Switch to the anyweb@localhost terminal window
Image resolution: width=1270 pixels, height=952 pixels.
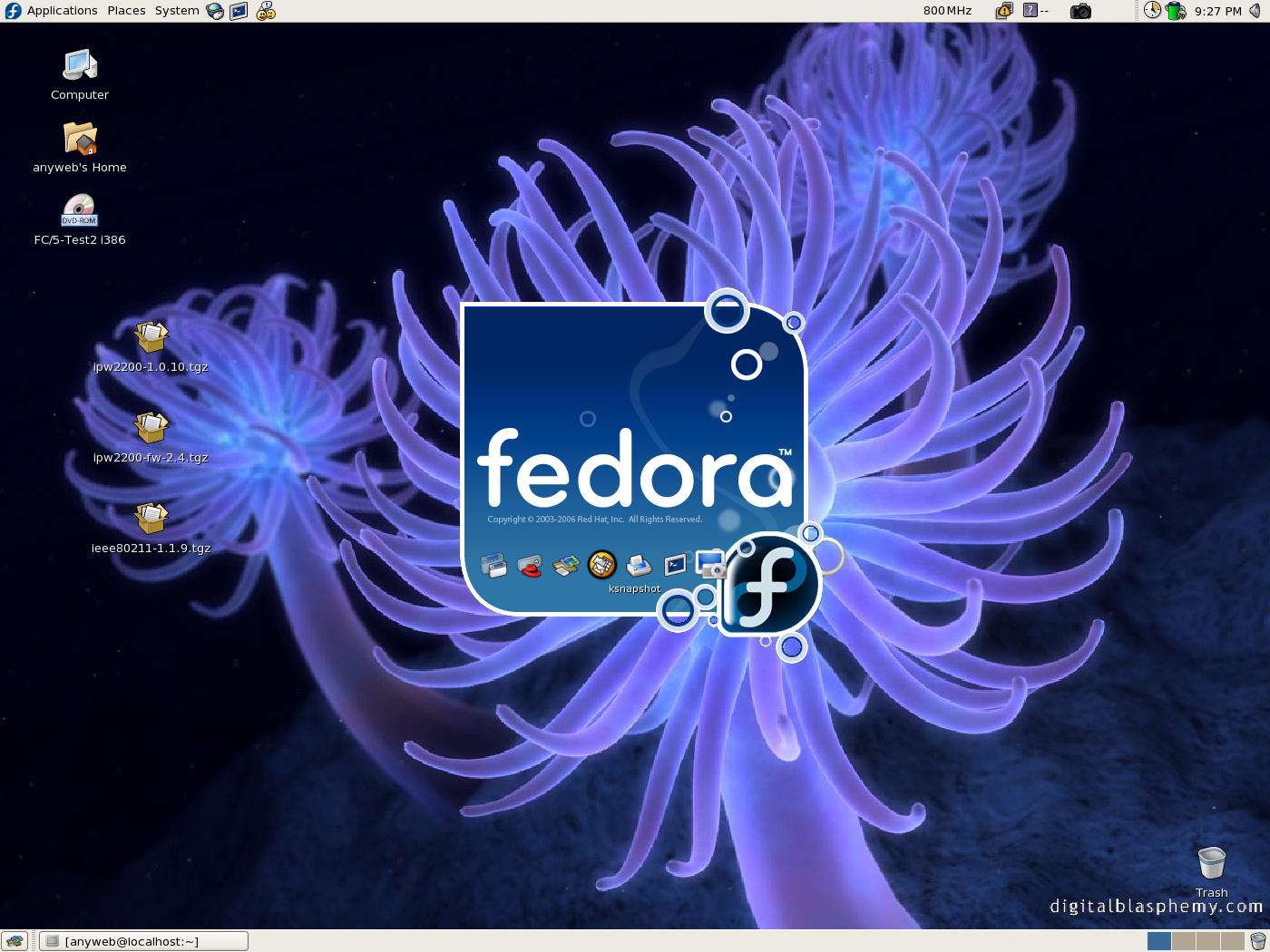(144, 941)
